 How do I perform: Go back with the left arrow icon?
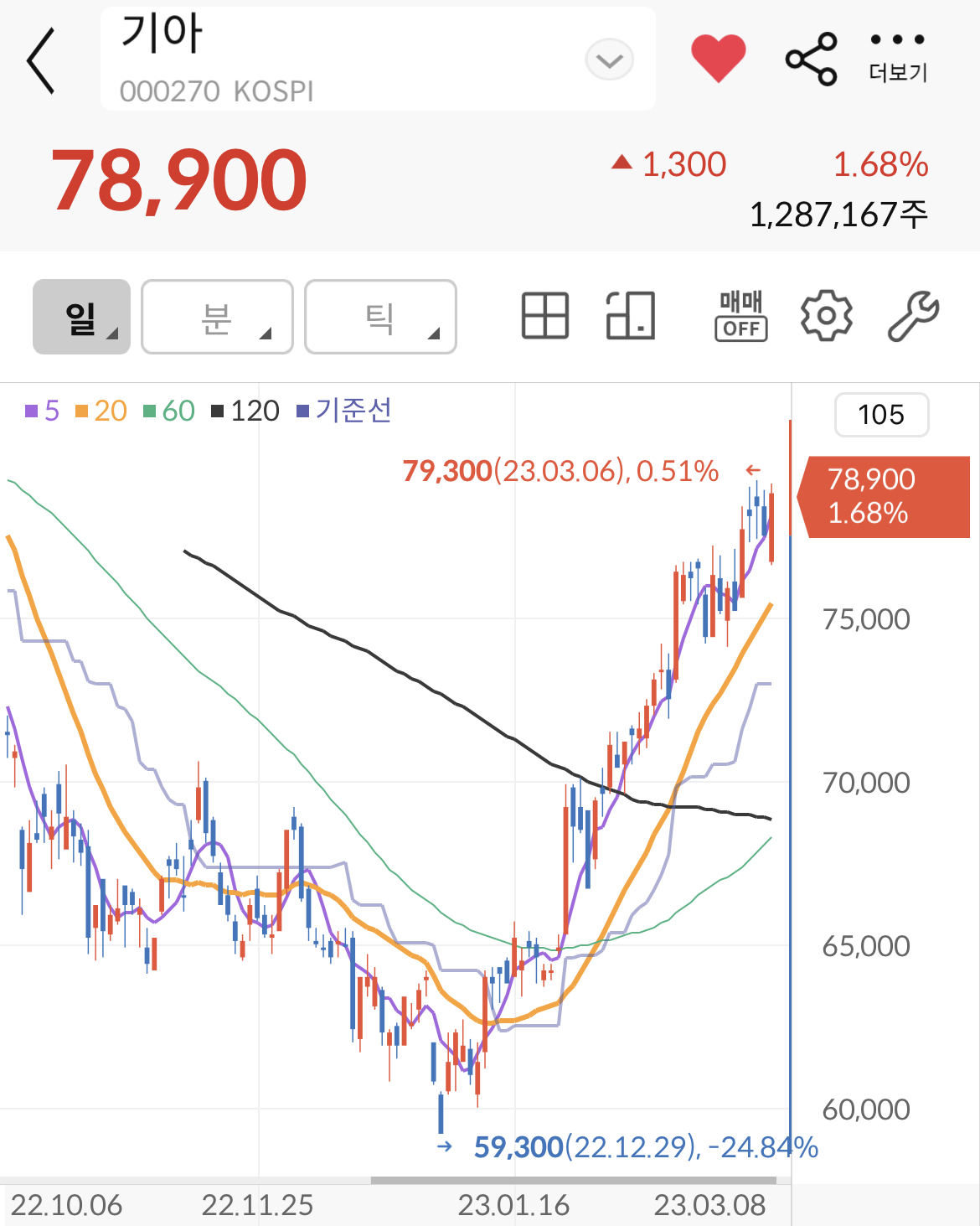click(41, 60)
